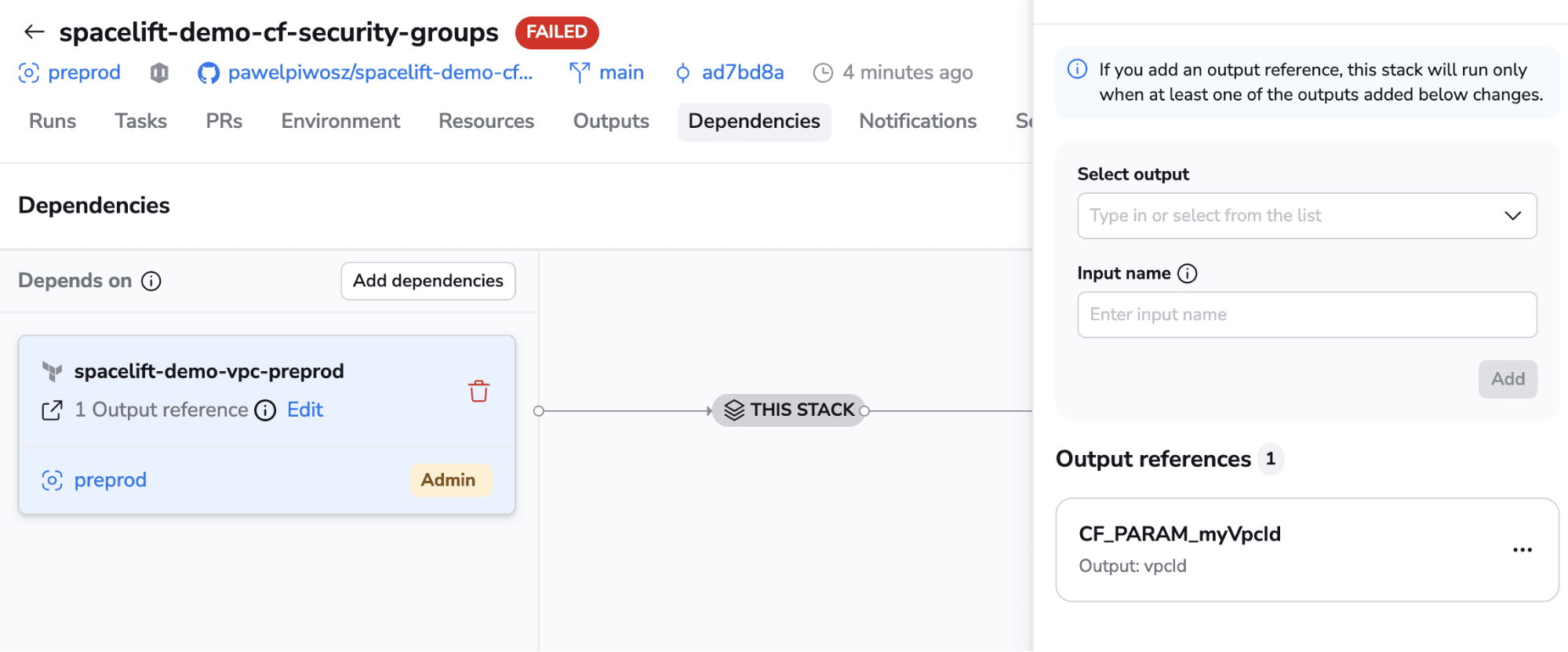Viewport: 1568px width, 652px height.
Task: Click the branch icon beside main
Action: (580, 73)
